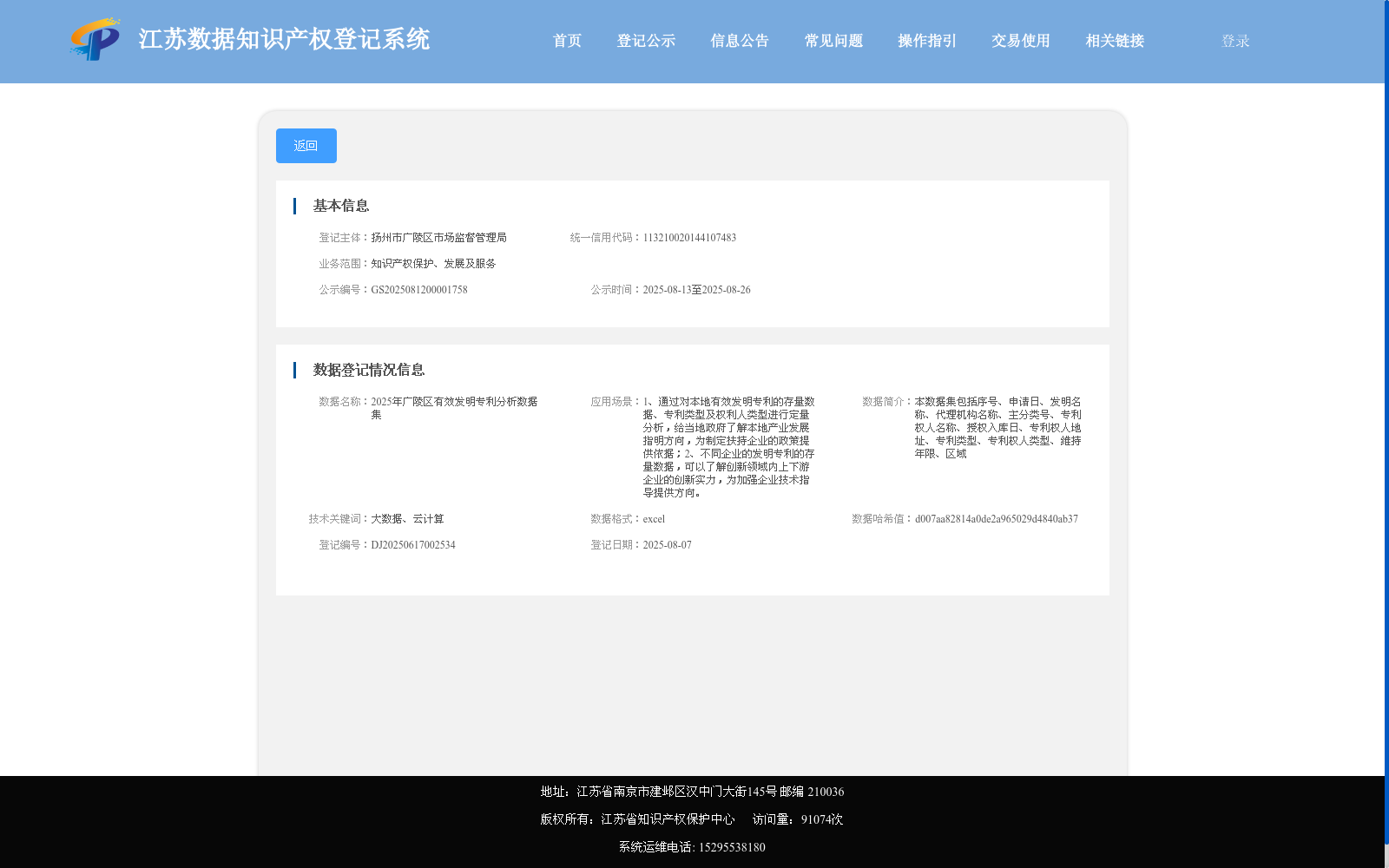
Task: Select 常见问题 in the top navigation
Action: [x=833, y=41]
